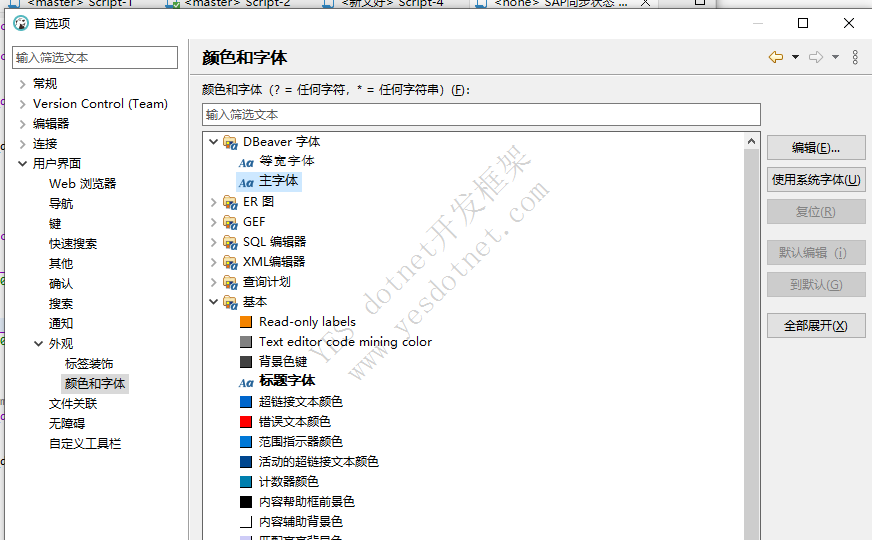Expand the 常规 preferences category

[x=22, y=84]
